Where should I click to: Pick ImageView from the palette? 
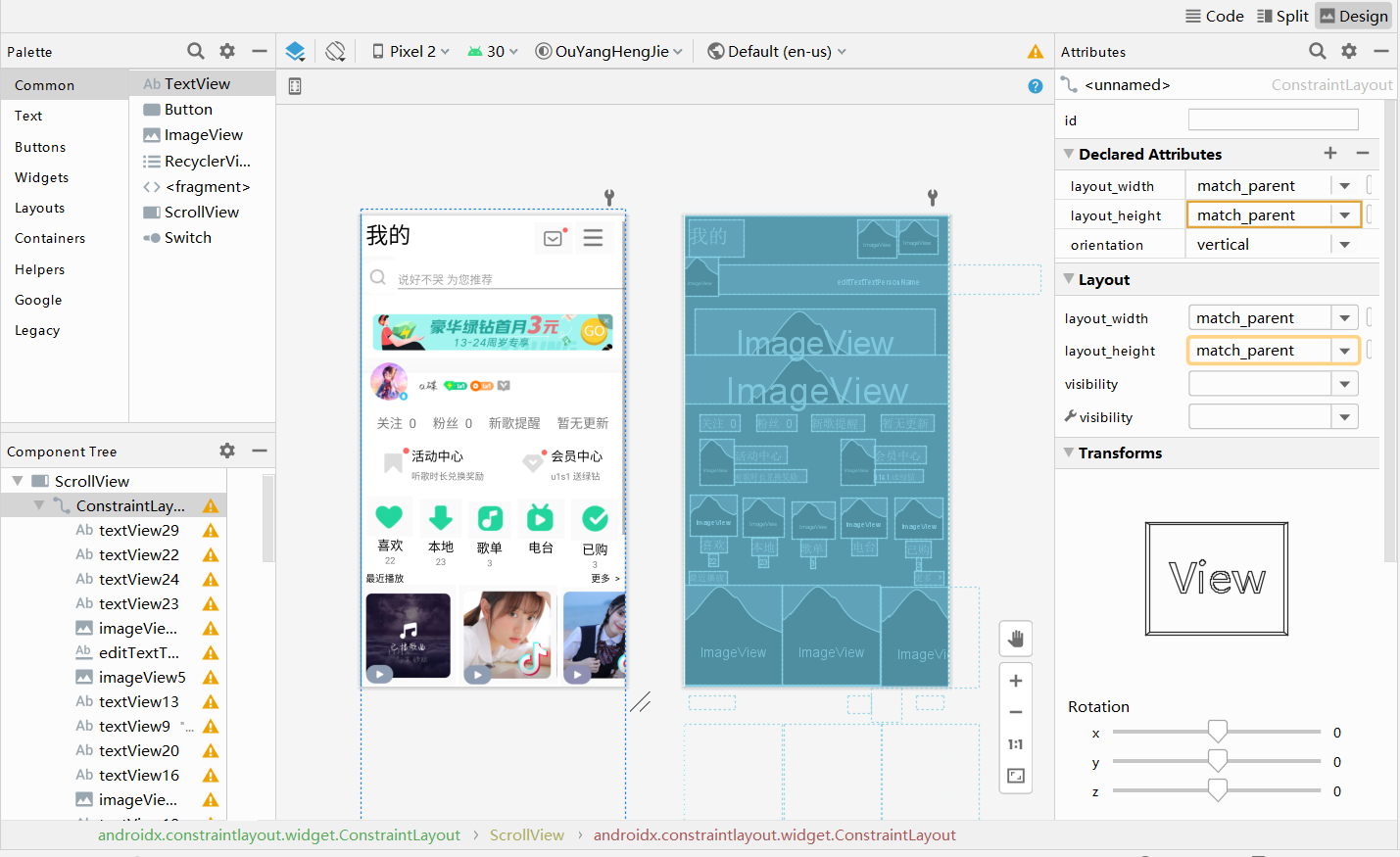[202, 135]
